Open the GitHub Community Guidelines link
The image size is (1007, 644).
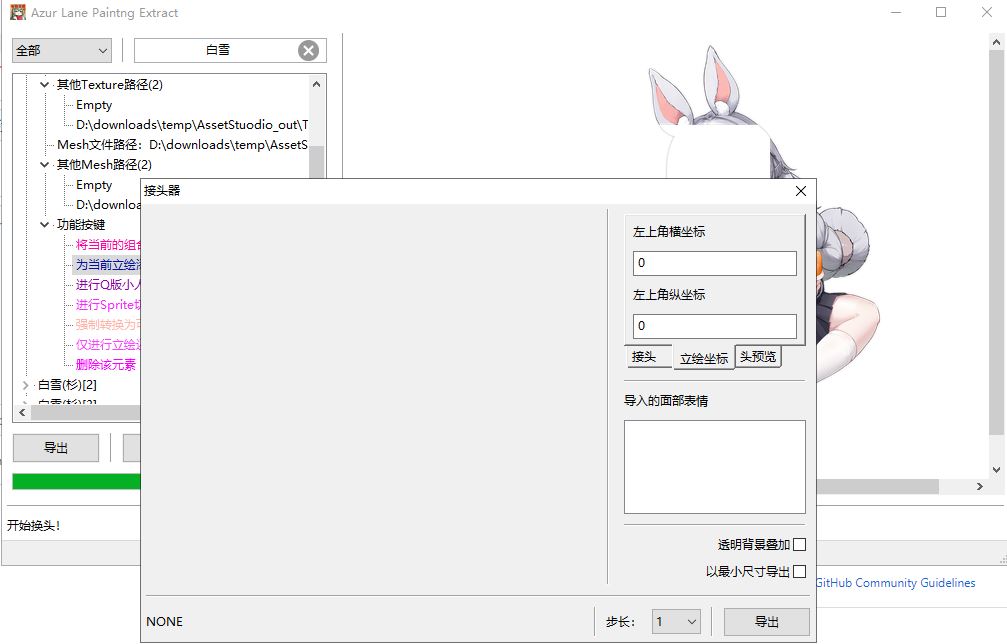coord(896,583)
